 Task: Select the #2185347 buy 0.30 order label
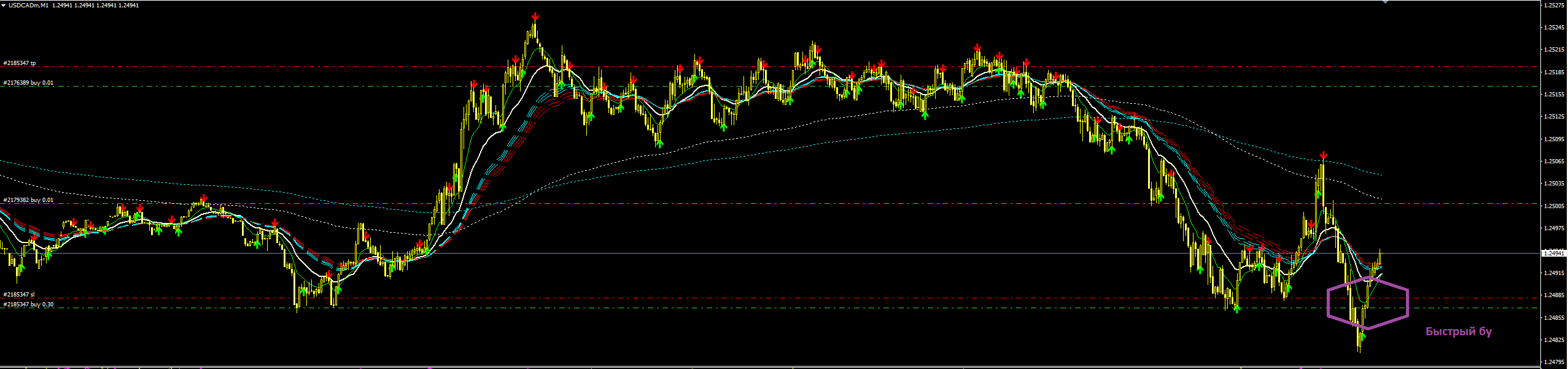click(x=28, y=305)
